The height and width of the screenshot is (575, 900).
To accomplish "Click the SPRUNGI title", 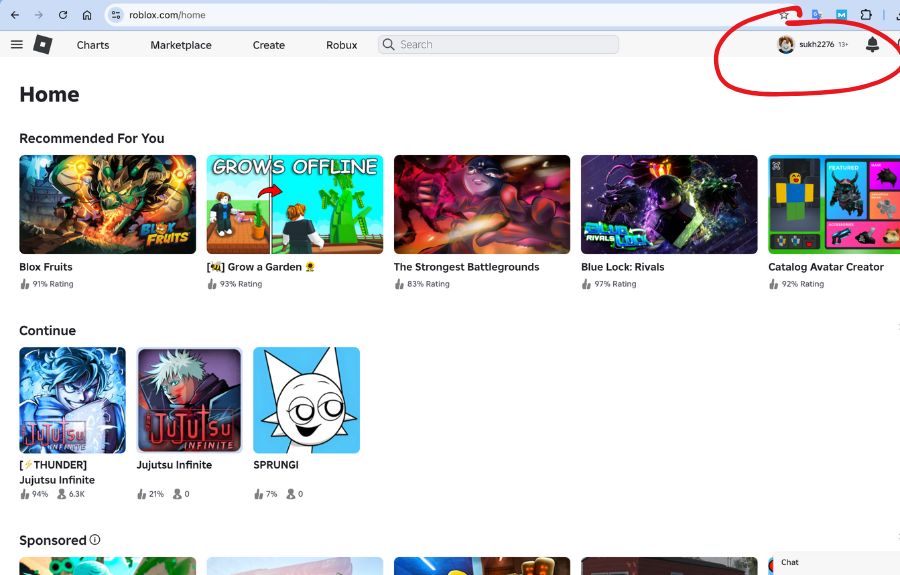I will (x=276, y=465).
